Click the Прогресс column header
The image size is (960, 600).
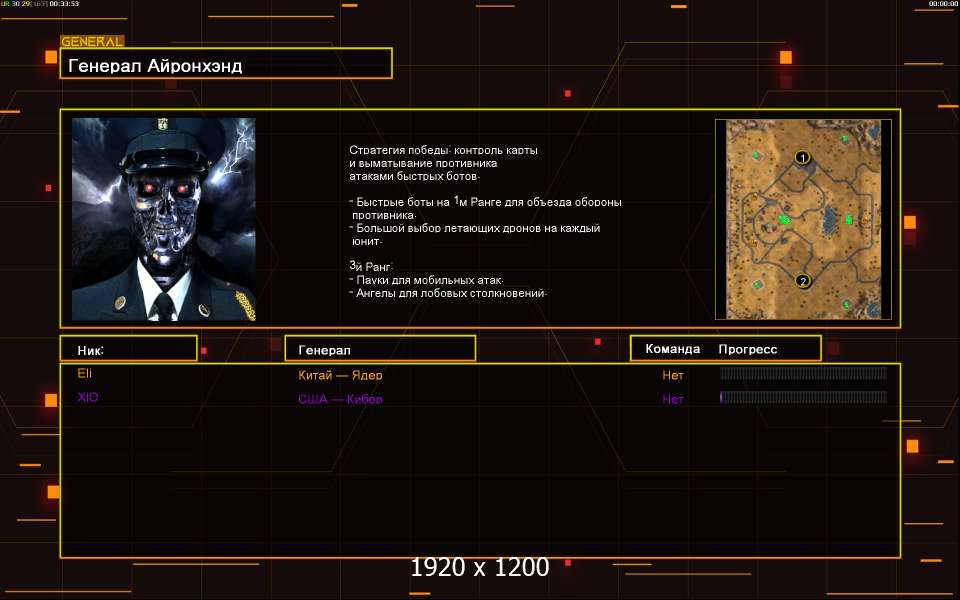(748, 349)
